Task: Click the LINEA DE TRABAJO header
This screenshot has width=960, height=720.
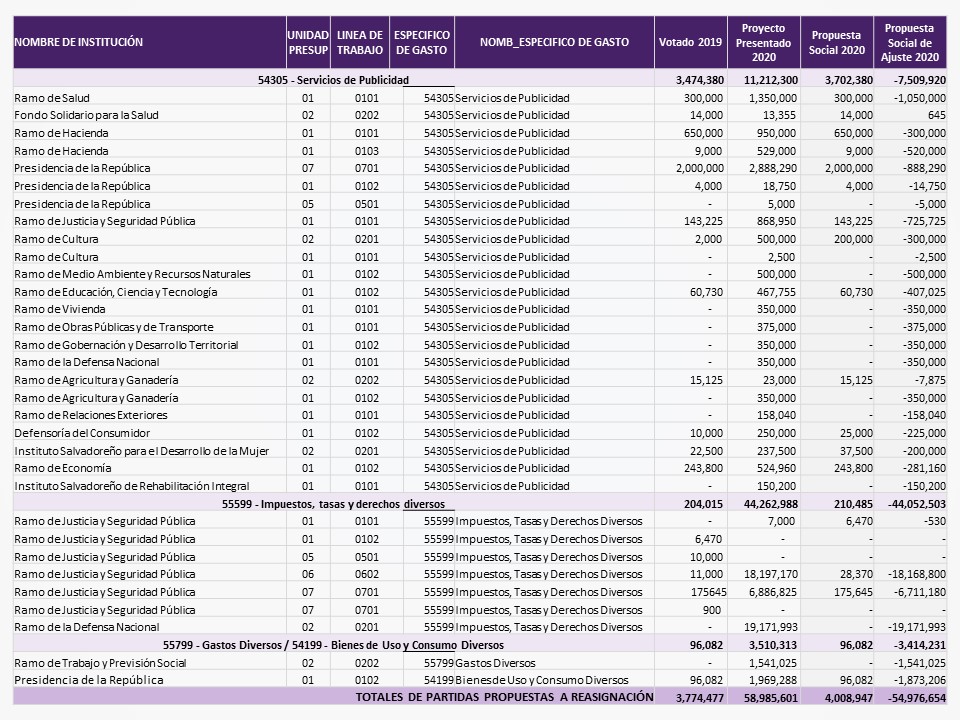Action: click(359, 42)
